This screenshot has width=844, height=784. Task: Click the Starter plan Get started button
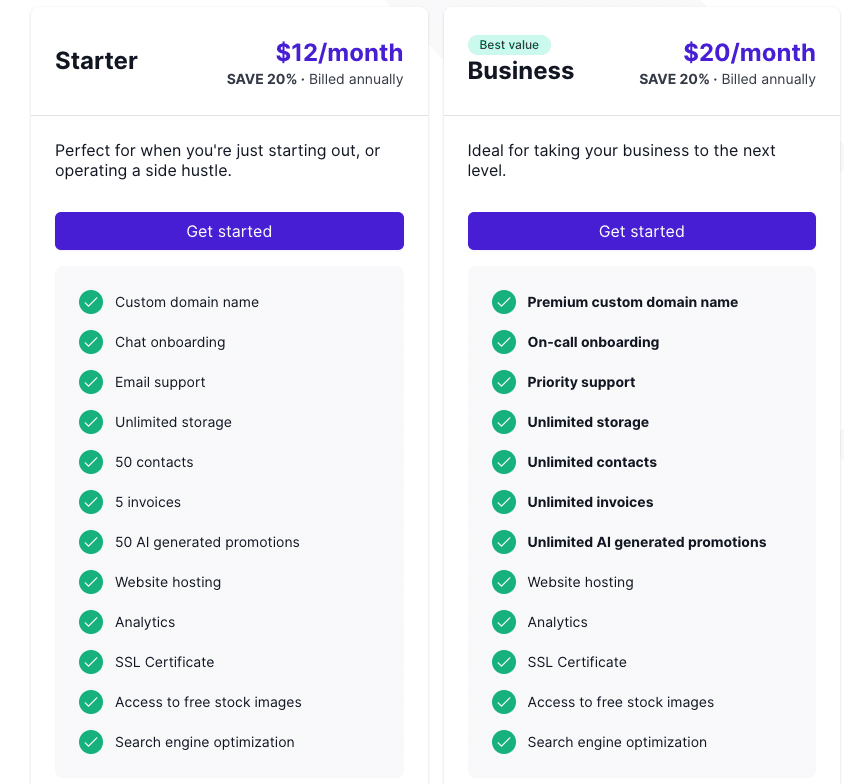click(229, 231)
